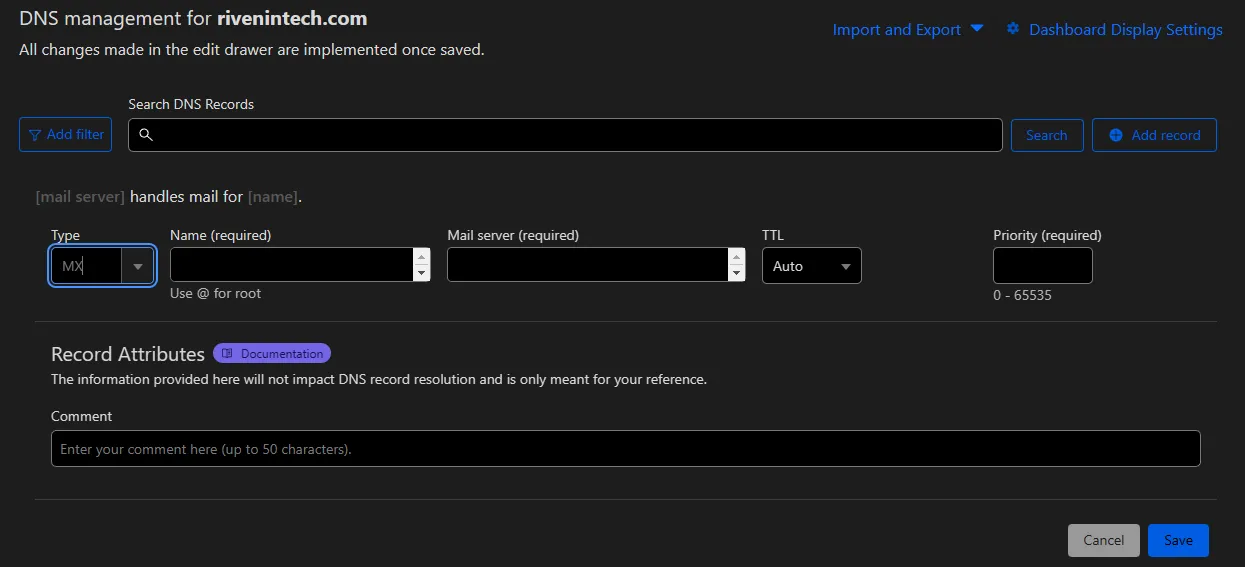The width and height of the screenshot is (1245, 567).
Task: Click the Search button
Action: coord(1047,135)
